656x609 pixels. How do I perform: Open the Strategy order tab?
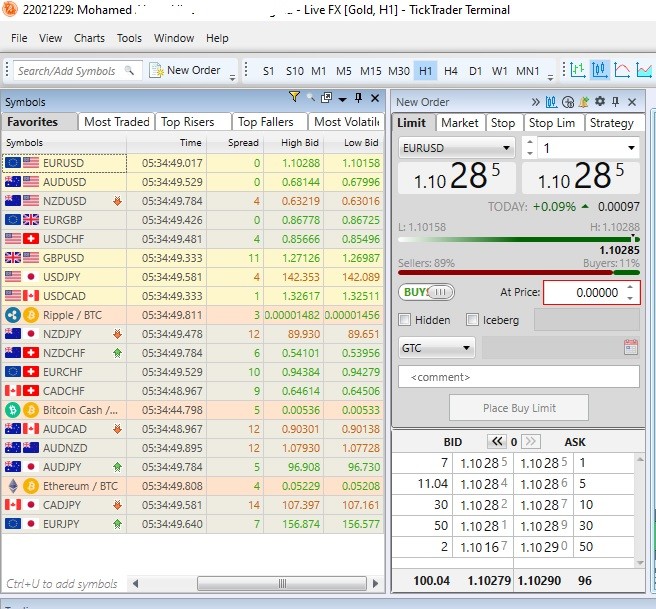(x=612, y=123)
